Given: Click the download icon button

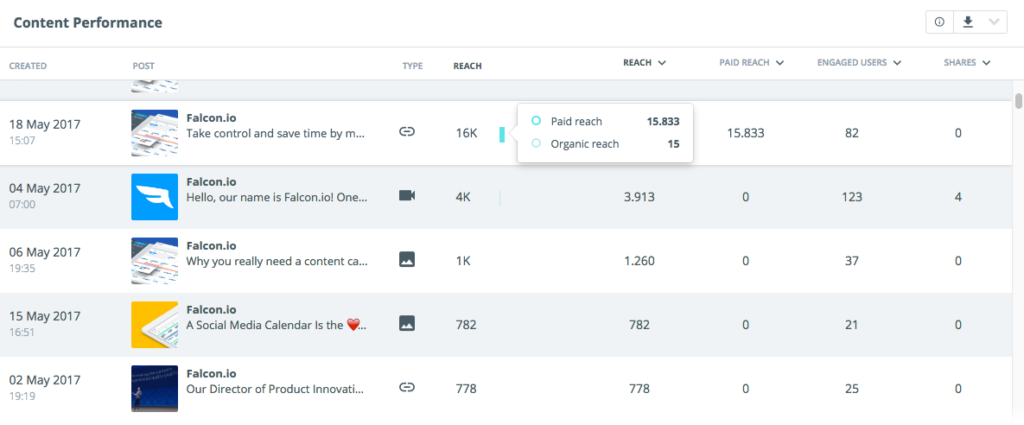Looking at the screenshot, I should [x=968, y=22].
